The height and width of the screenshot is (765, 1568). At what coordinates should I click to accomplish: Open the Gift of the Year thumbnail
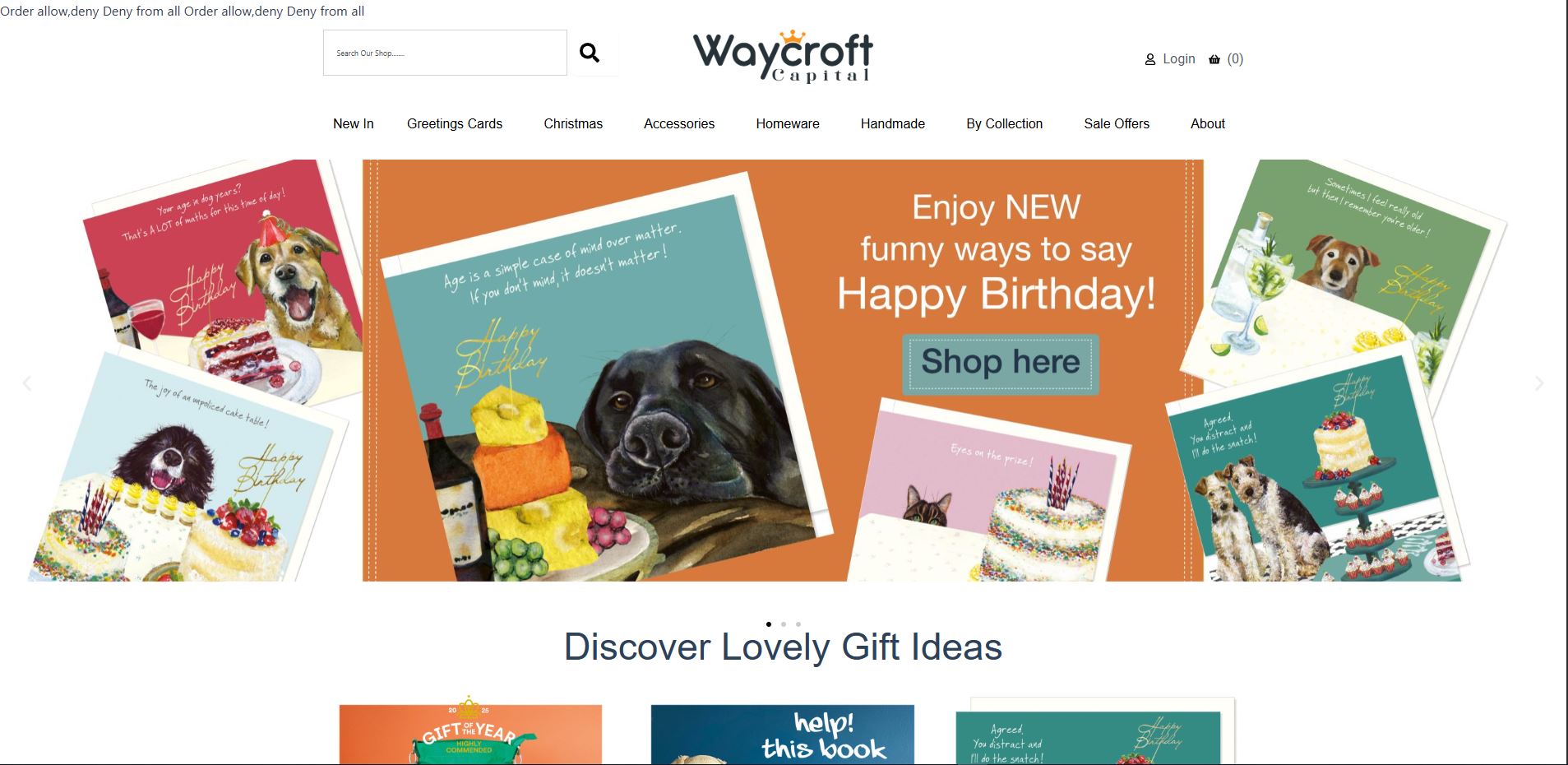470,735
